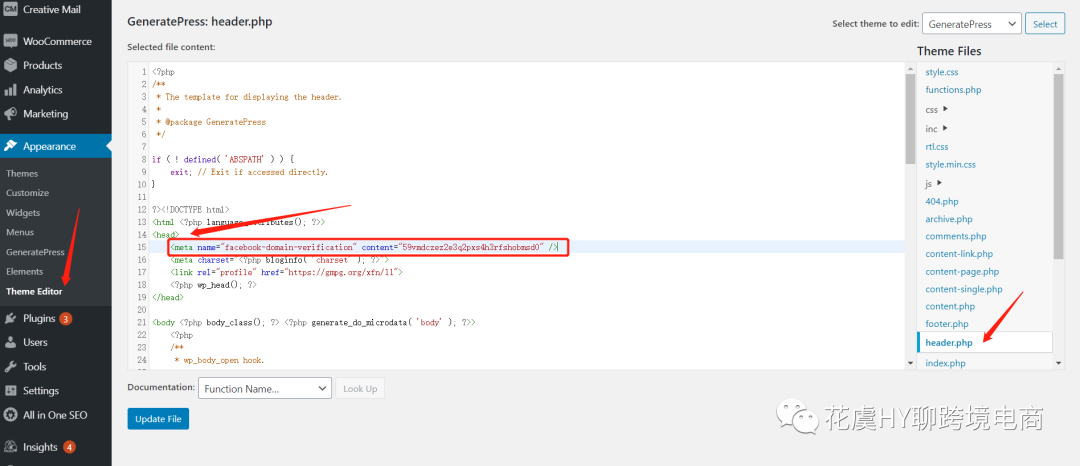
Task: Open the Settings menu label
Action: 41,390
